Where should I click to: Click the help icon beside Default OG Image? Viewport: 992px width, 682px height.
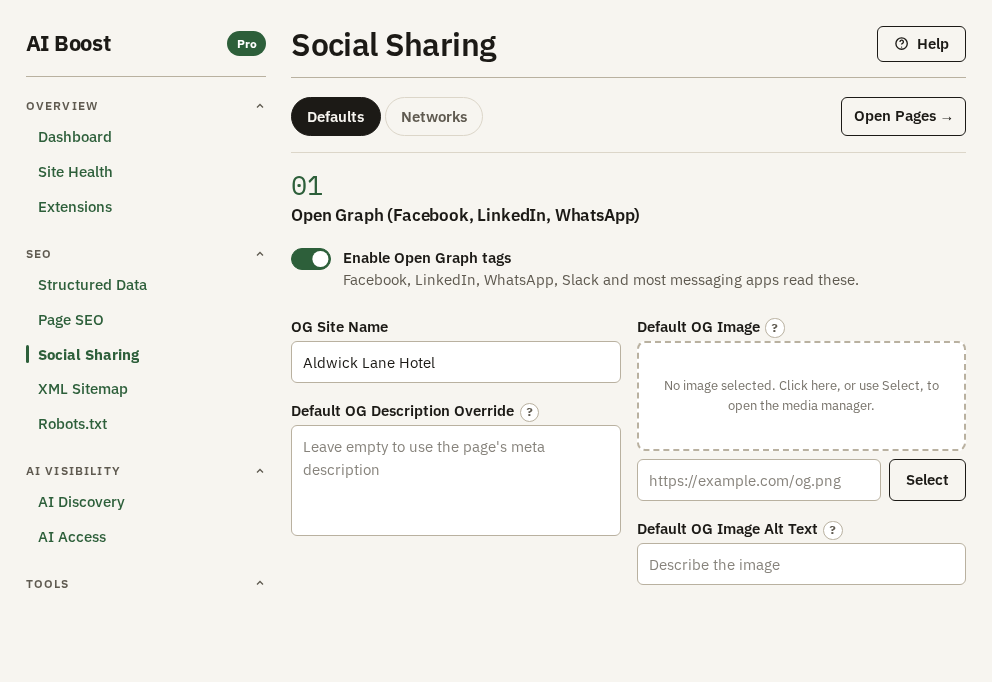[x=775, y=328]
